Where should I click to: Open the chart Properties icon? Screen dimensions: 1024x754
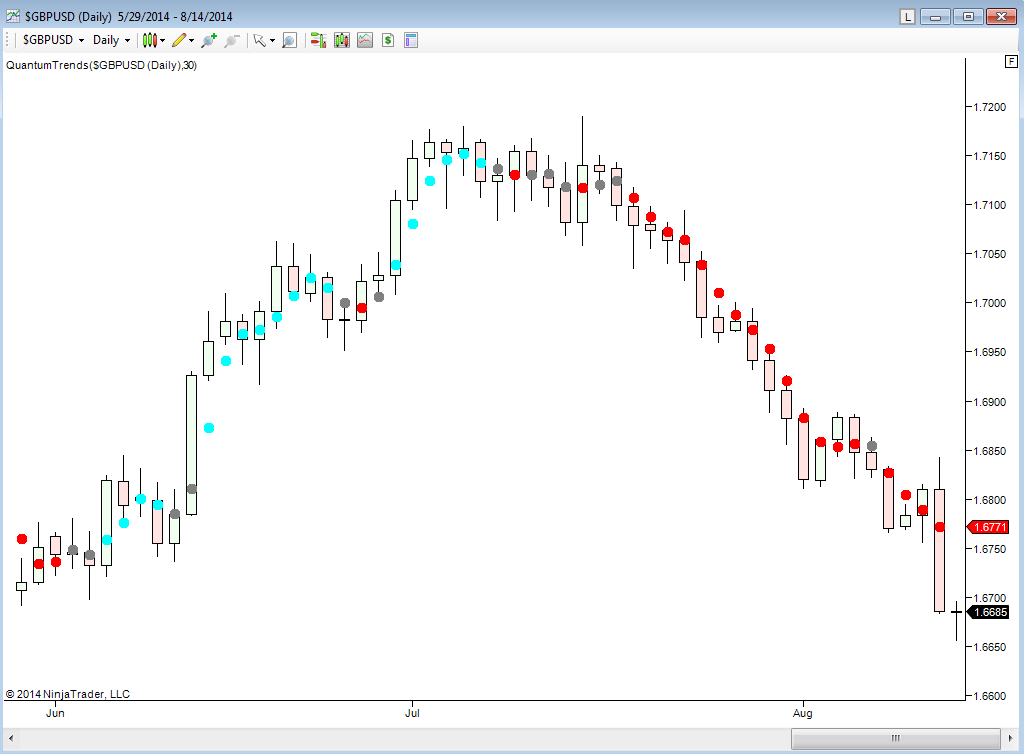[411, 40]
